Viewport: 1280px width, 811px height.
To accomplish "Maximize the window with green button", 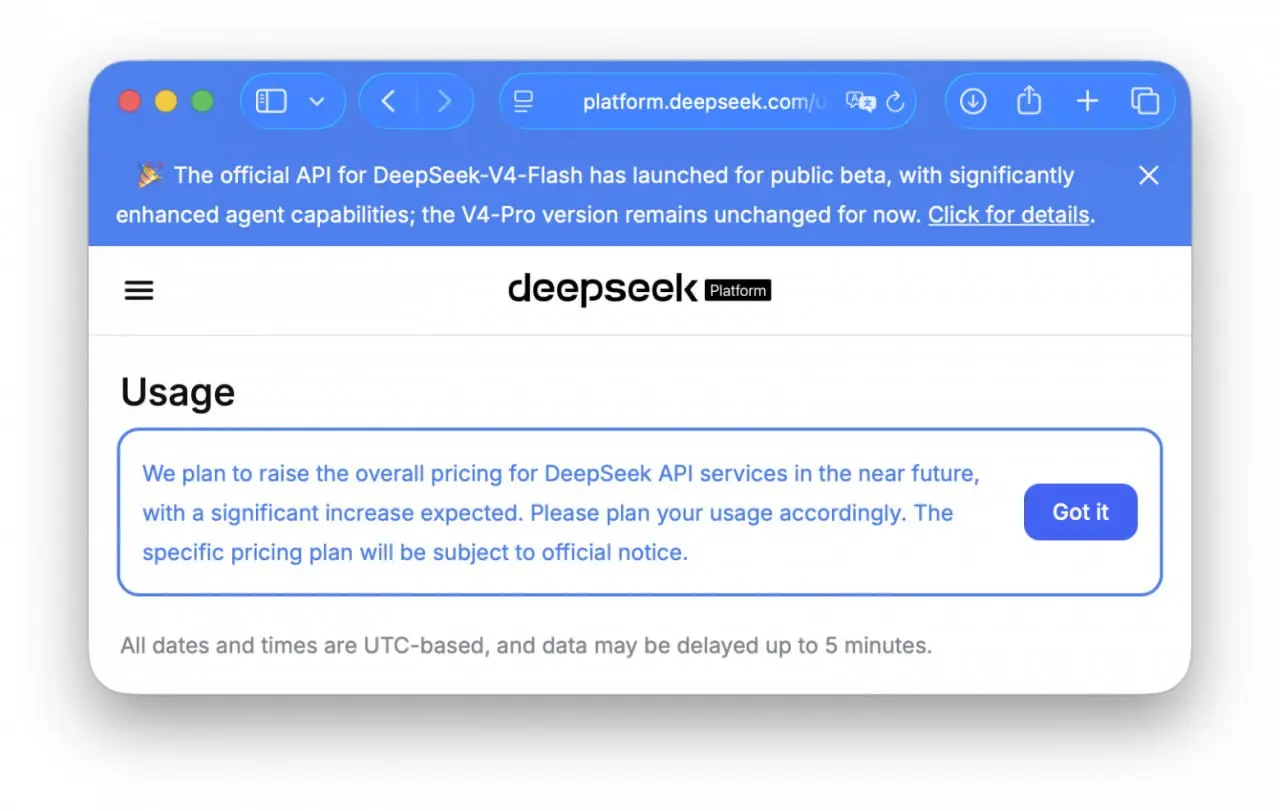I will pyautogui.click(x=203, y=101).
